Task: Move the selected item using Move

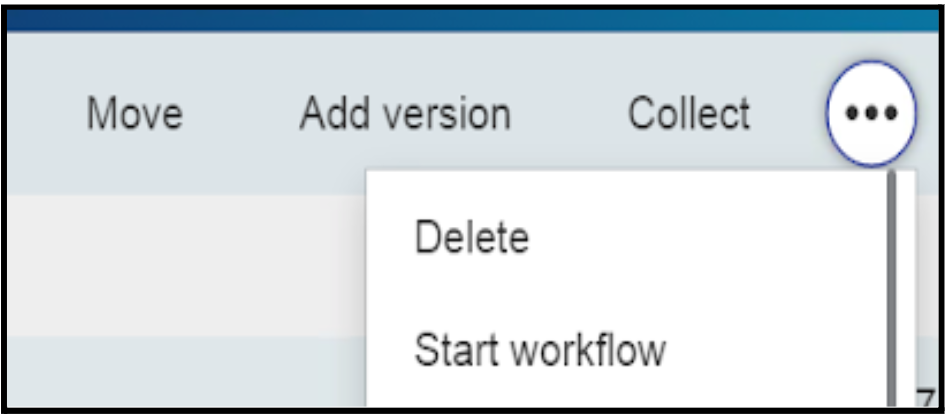Action: [x=134, y=115]
